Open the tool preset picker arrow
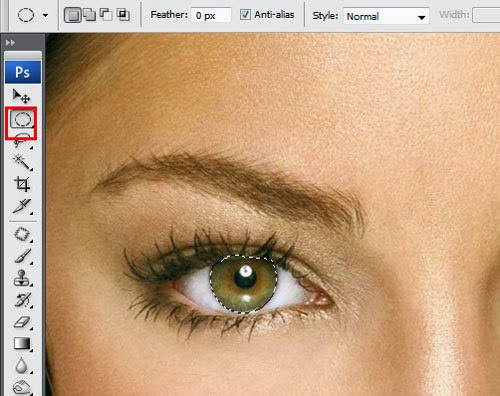Screen dimensions: 500x396 (45, 15)
